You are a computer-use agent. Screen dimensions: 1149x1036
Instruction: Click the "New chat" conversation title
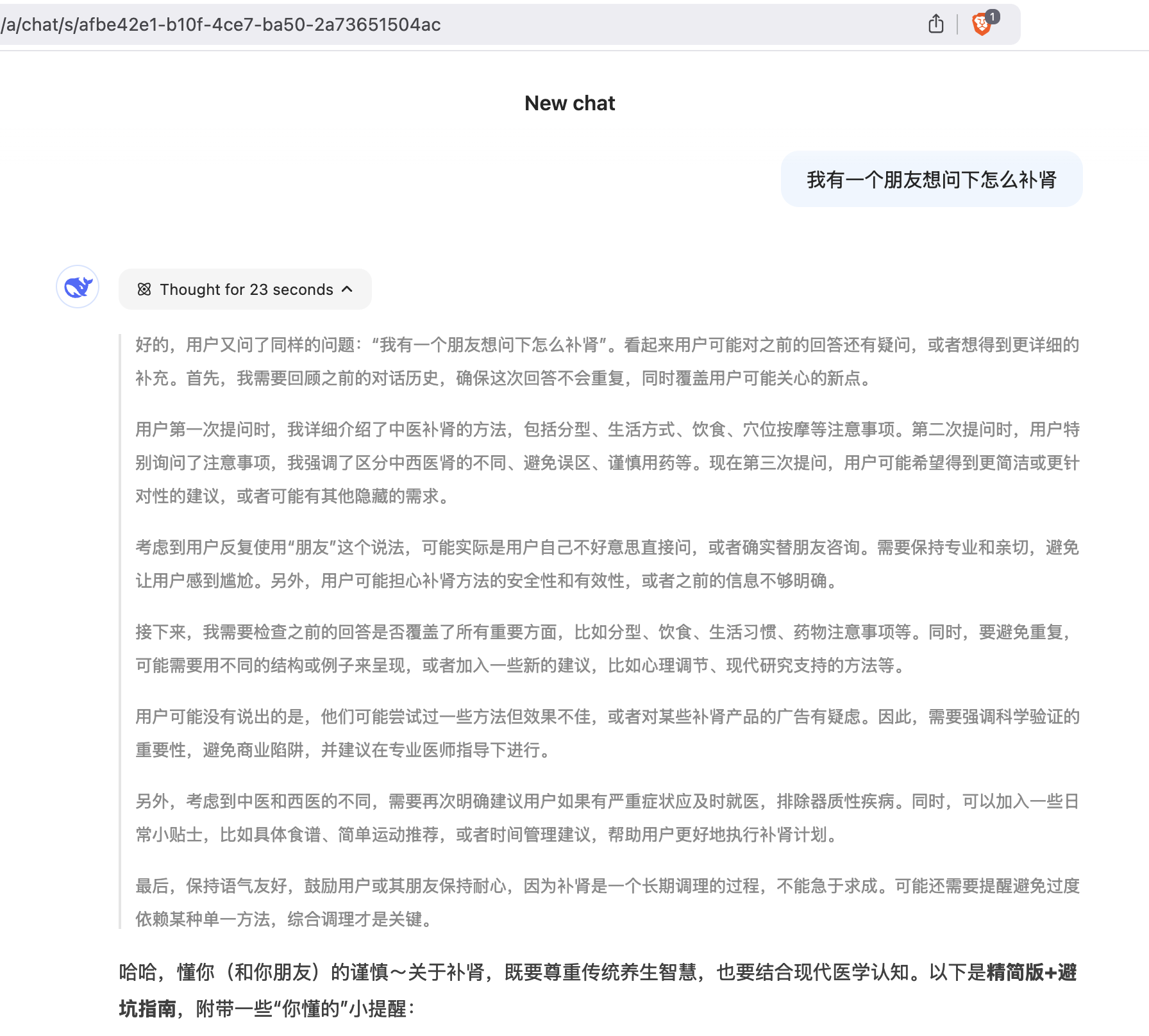click(x=569, y=103)
